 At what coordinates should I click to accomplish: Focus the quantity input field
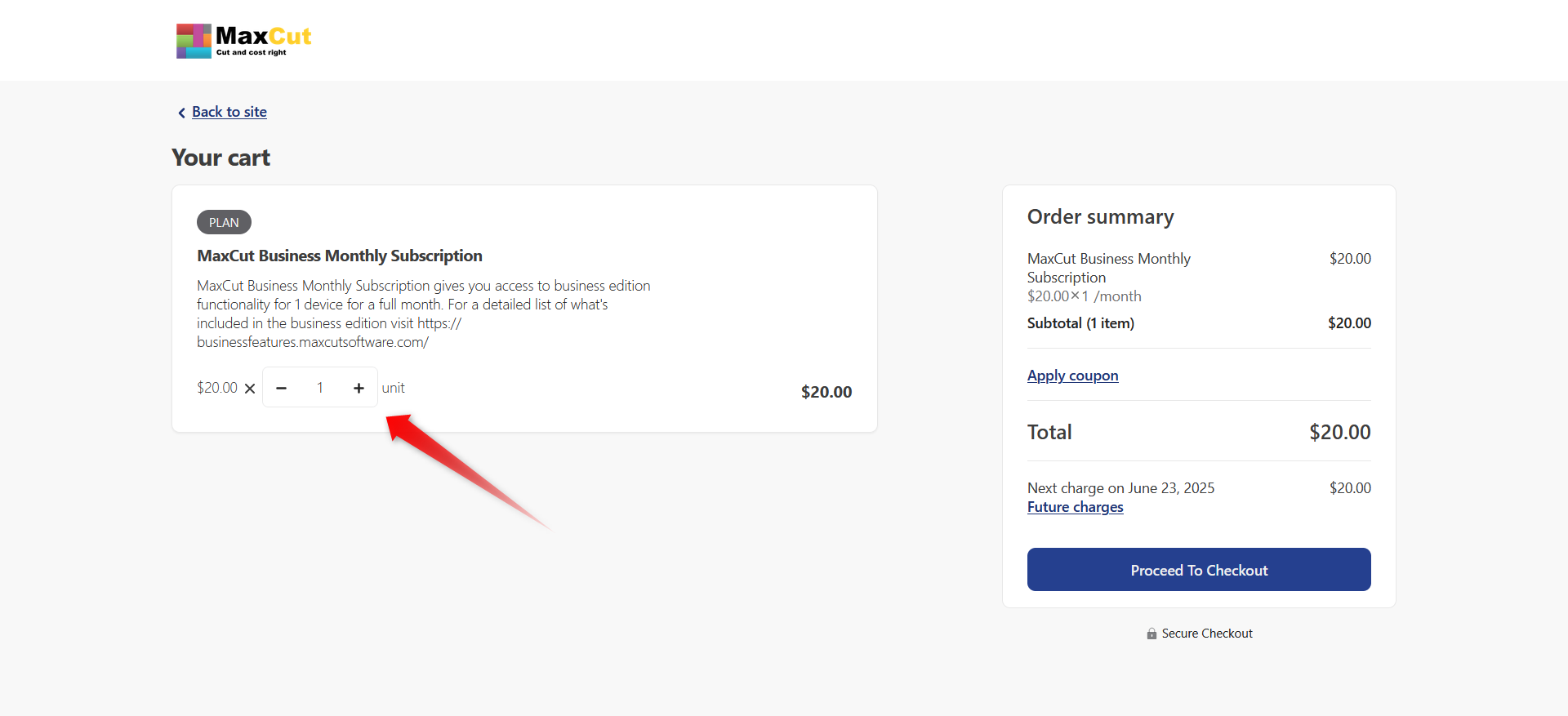coord(320,388)
